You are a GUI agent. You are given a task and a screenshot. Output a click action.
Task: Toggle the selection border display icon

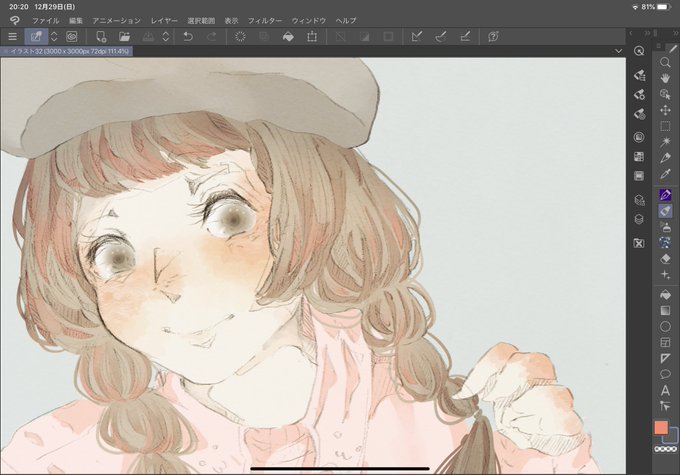pyautogui.click(x=388, y=37)
